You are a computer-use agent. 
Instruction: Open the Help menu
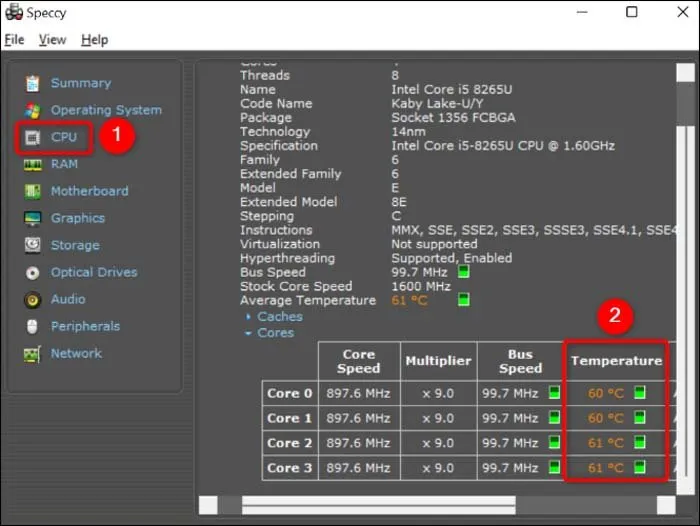[x=95, y=40]
